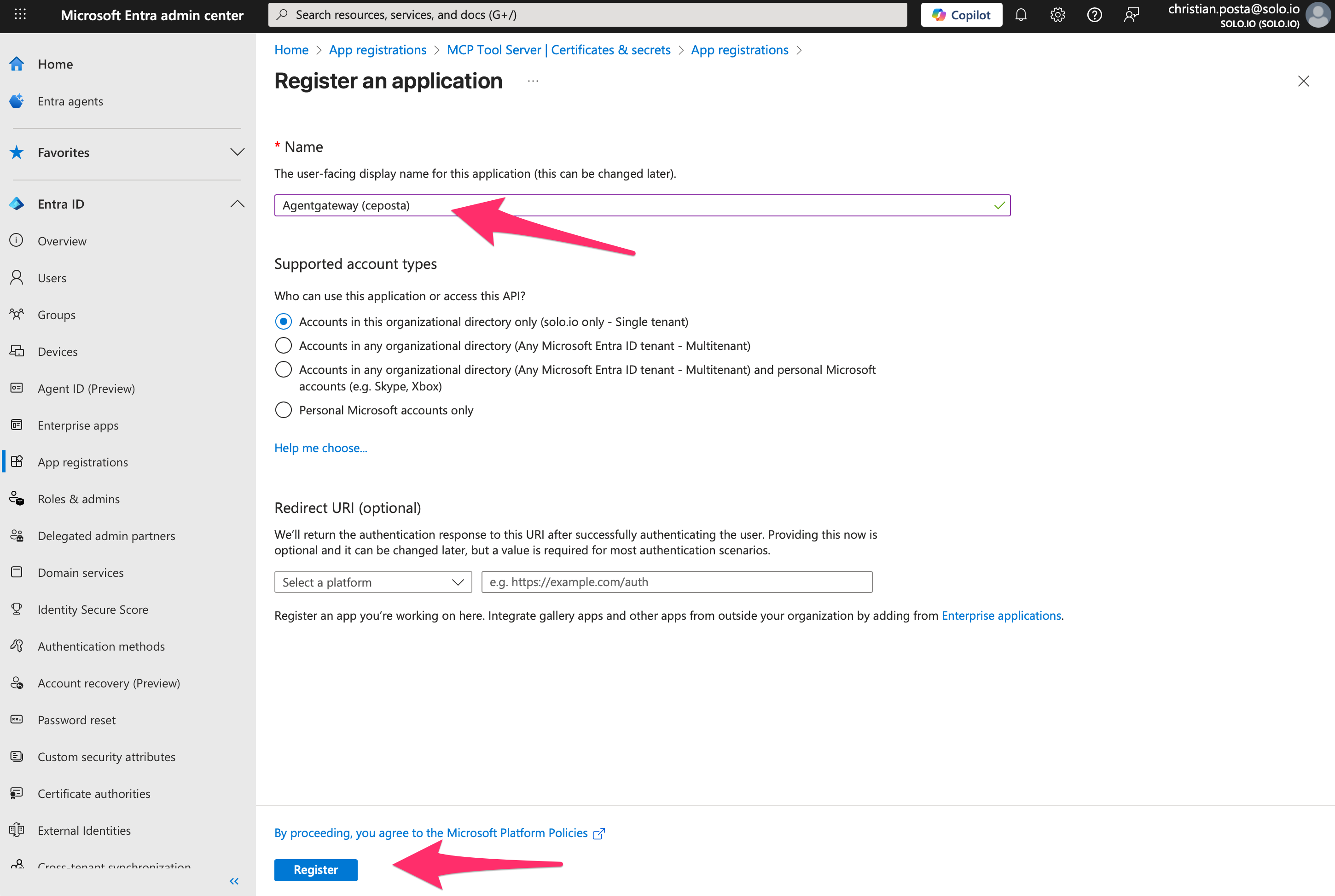Open the Help me choose link
The image size is (1335, 896).
[x=320, y=448]
